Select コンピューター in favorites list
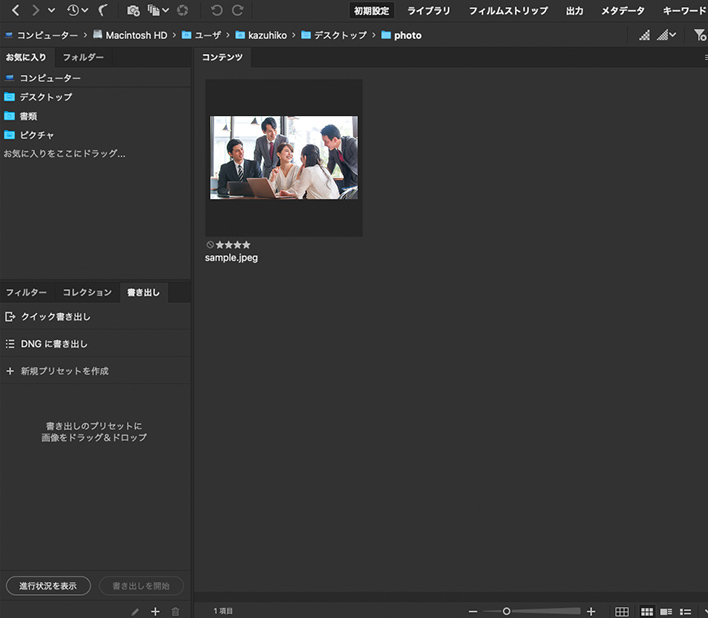This screenshot has height=618, width=708. tap(95, 78)
